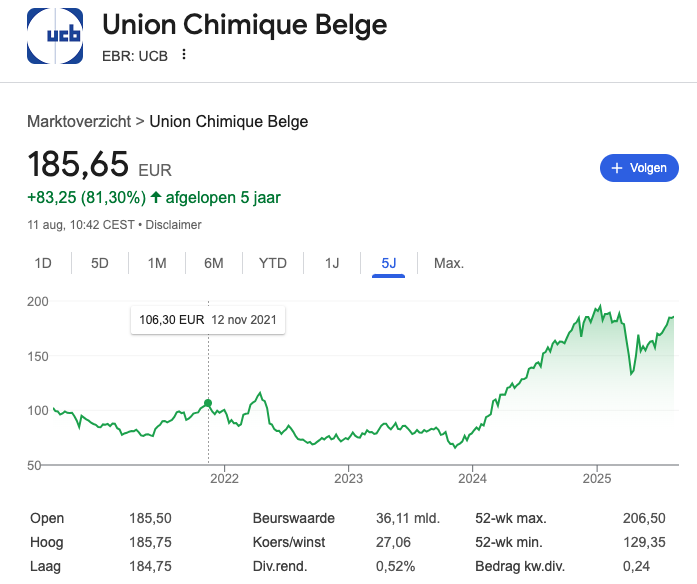Image resolution: width=697 pixels, height=584 pixels.
Task: Click the Union Chimique Belge heading
Action: click(245, 24)
